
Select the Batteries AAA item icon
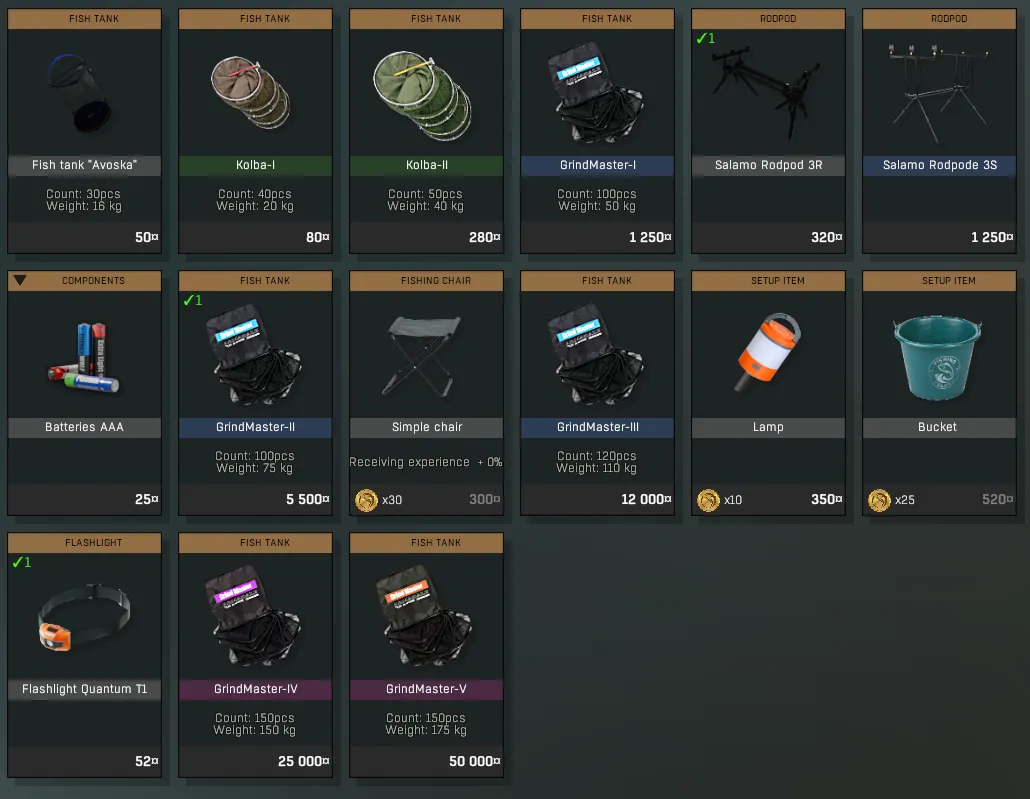[x=85, y=357]
